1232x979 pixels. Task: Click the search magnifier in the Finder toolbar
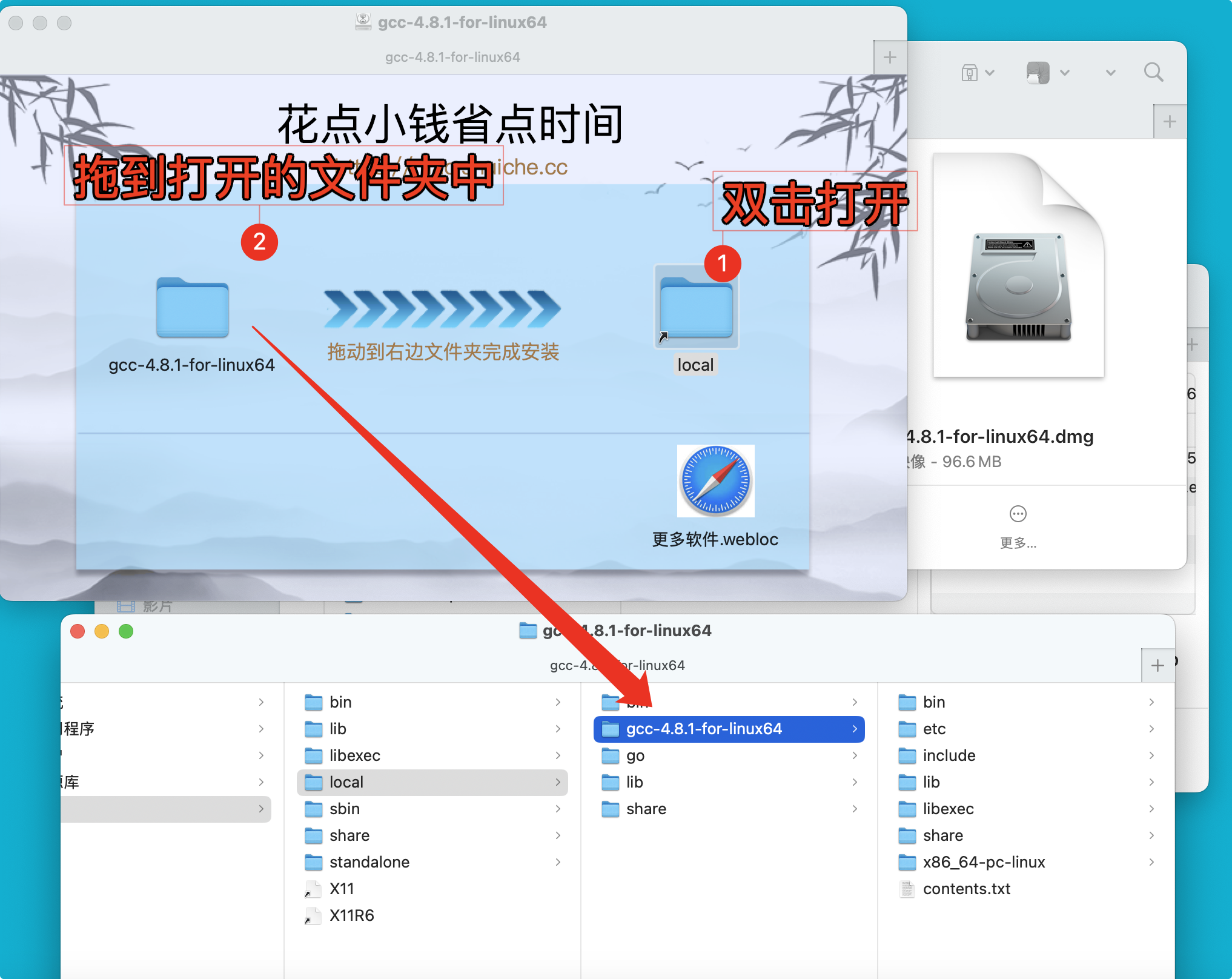pos(1153,73)
